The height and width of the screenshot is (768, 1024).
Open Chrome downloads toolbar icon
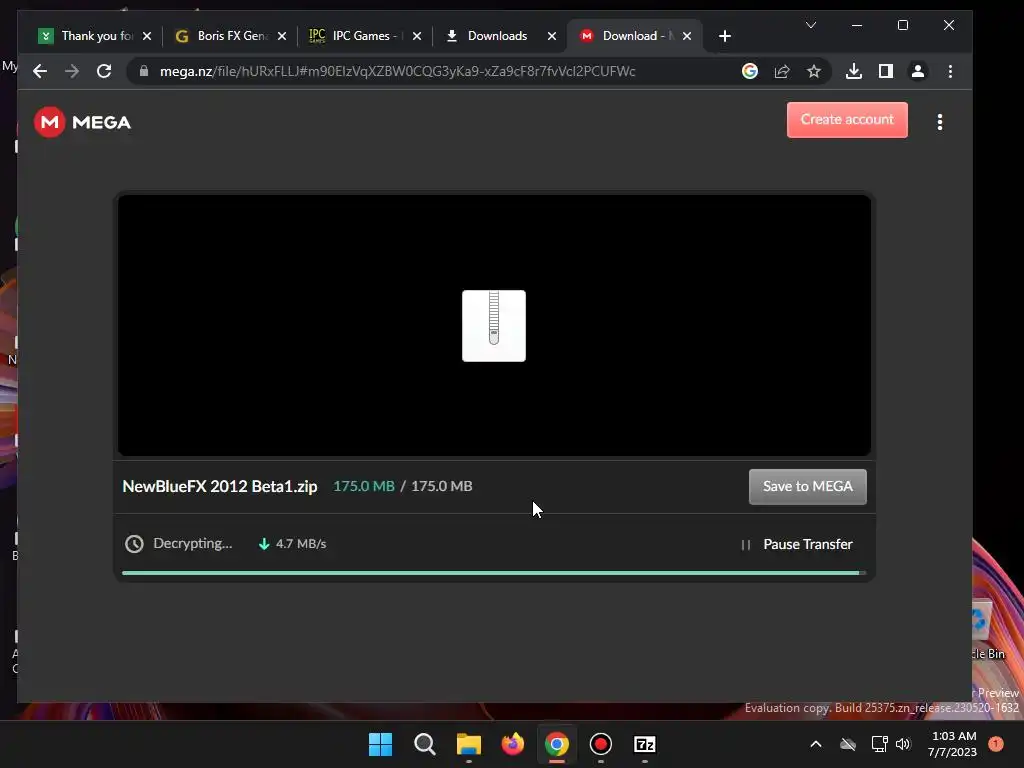pyautogui.click(x=854, y=71)
